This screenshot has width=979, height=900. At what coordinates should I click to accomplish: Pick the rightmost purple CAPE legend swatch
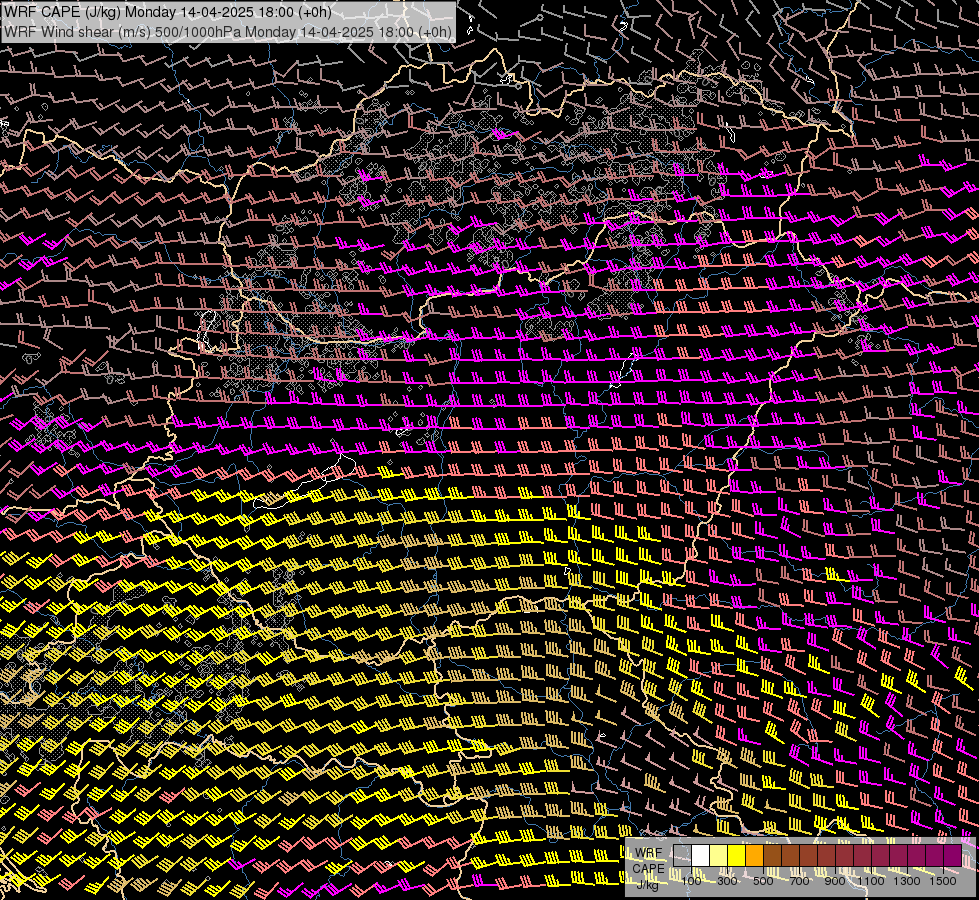953,856
